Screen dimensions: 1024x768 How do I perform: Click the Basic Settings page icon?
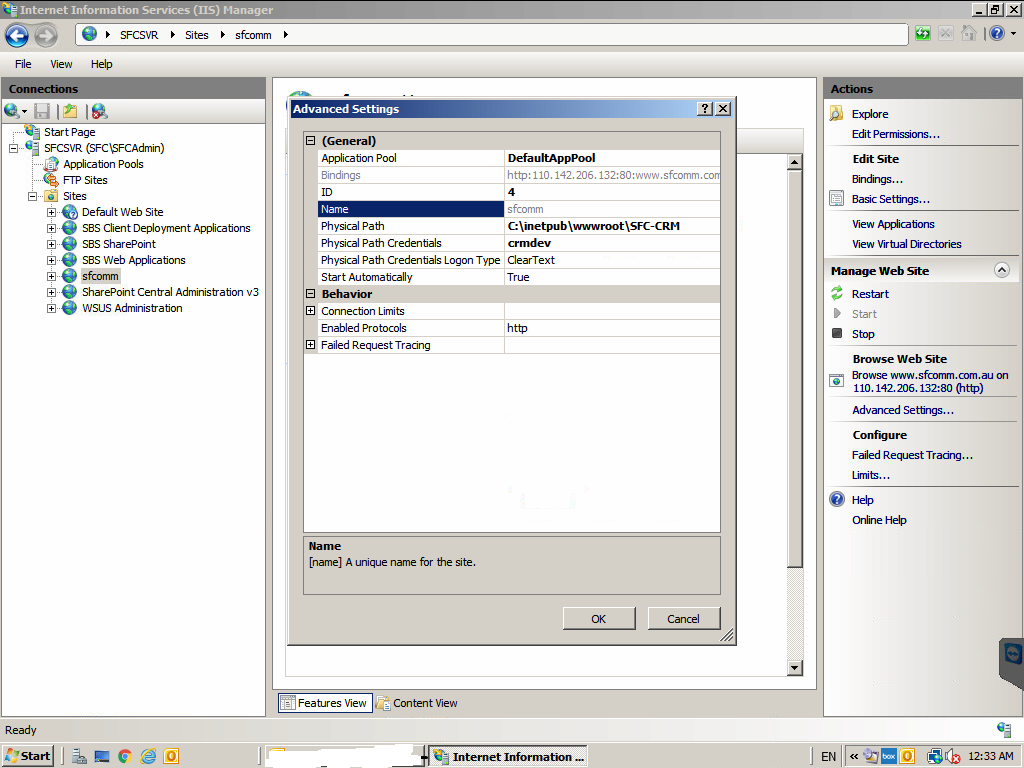click(x=836, y=199)
